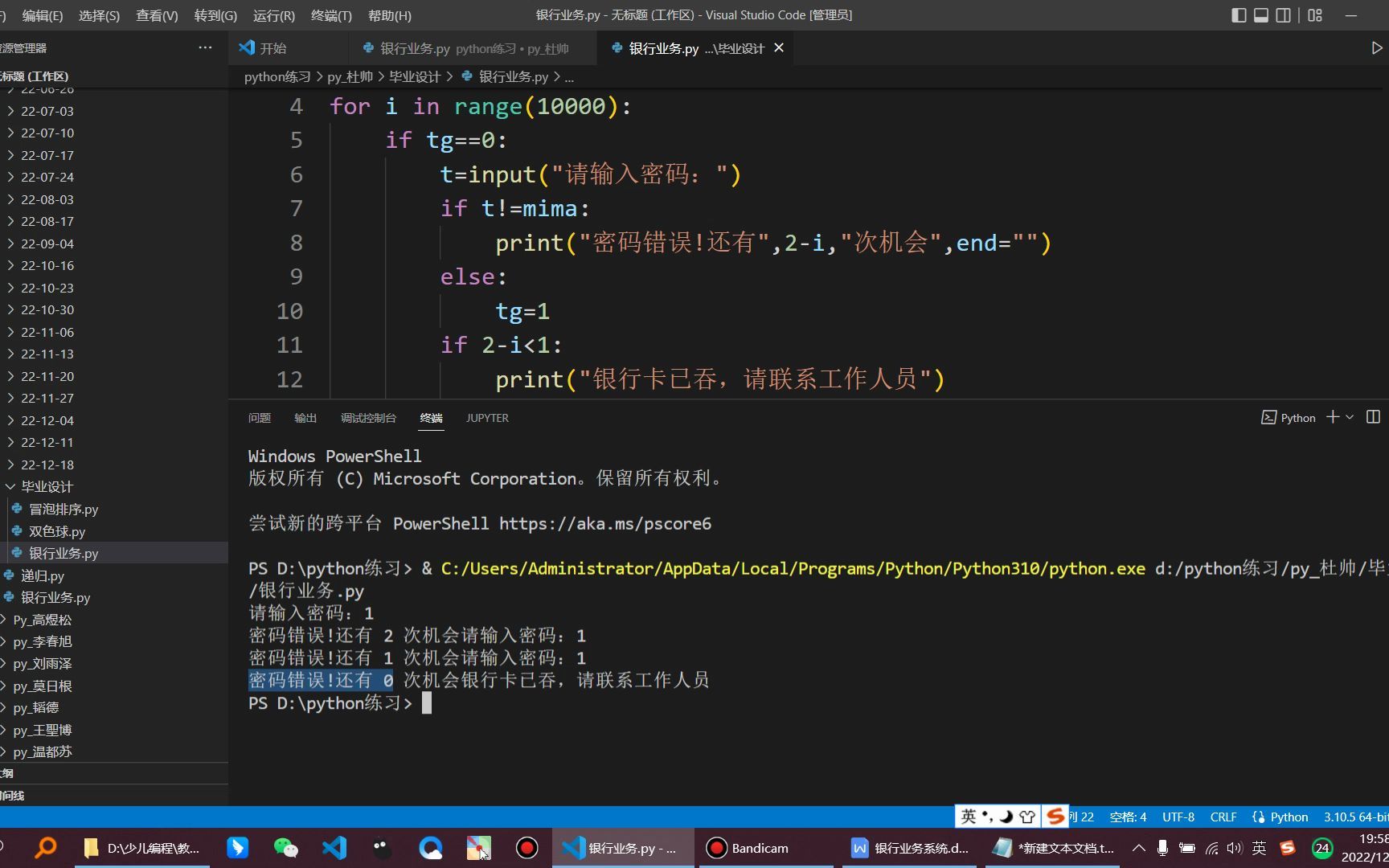Select interpreter 3.10.5 64-bit in status bar
1389x868 pixels.
tap(1355, 817)
